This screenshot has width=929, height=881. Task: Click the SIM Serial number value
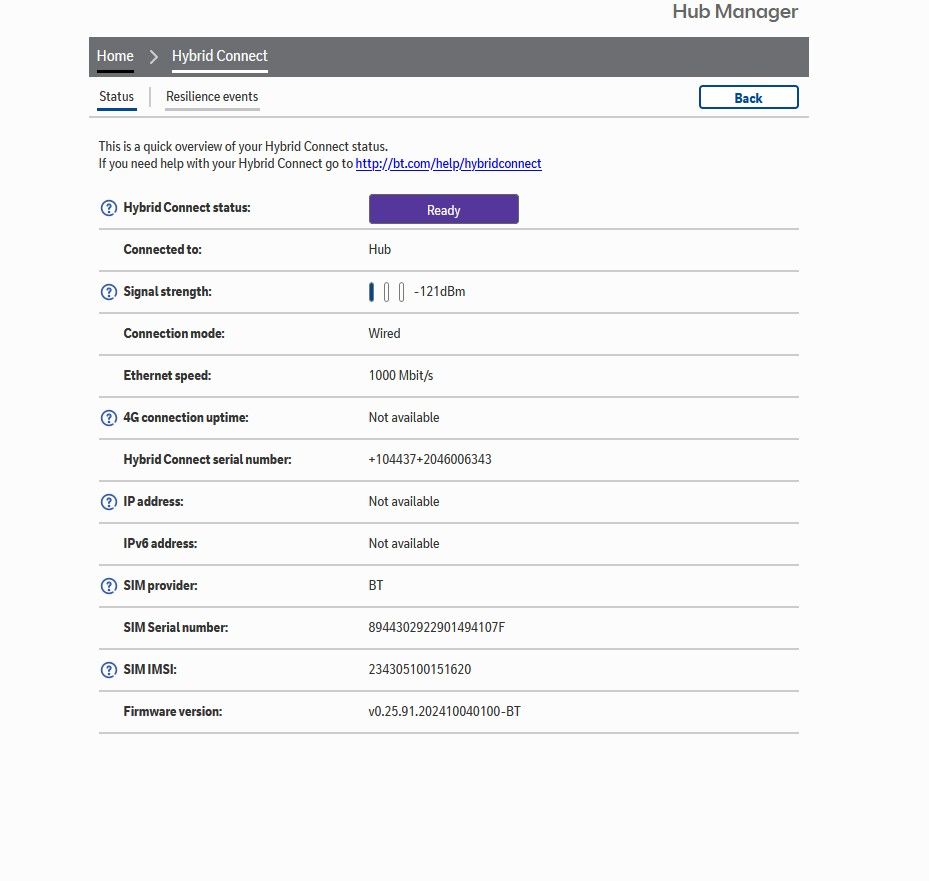[436, 628]
